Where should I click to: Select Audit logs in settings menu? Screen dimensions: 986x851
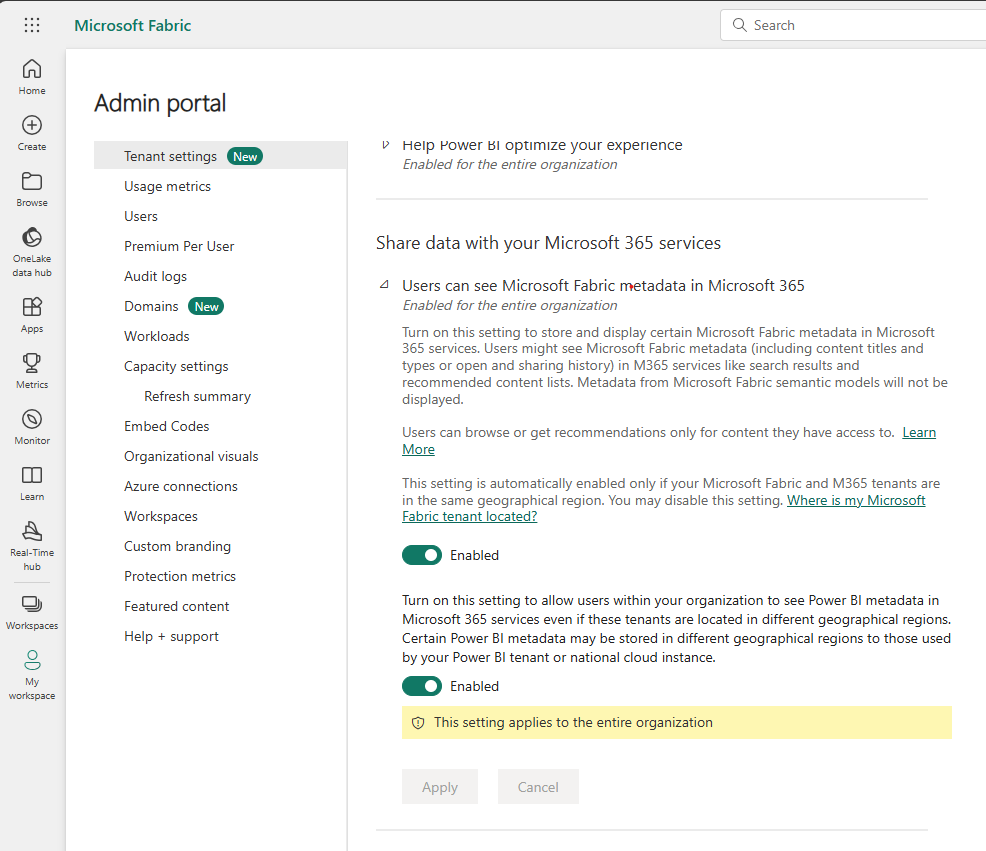point(155,275)
